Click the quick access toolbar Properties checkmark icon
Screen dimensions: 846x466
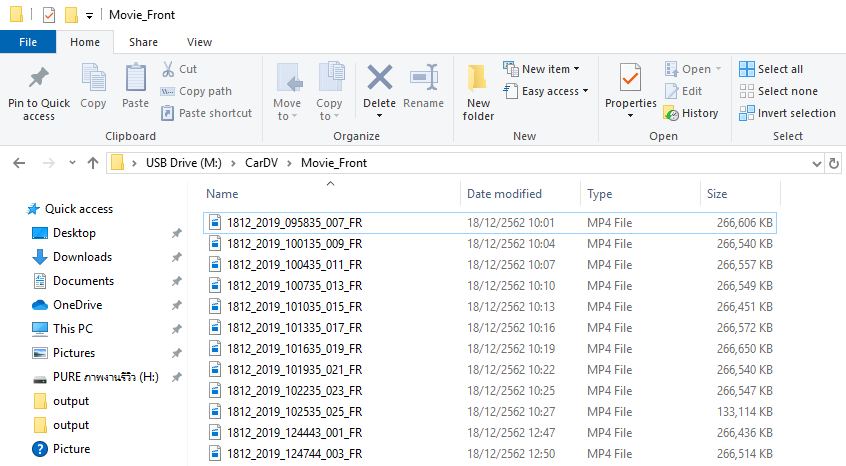point(49,15)
